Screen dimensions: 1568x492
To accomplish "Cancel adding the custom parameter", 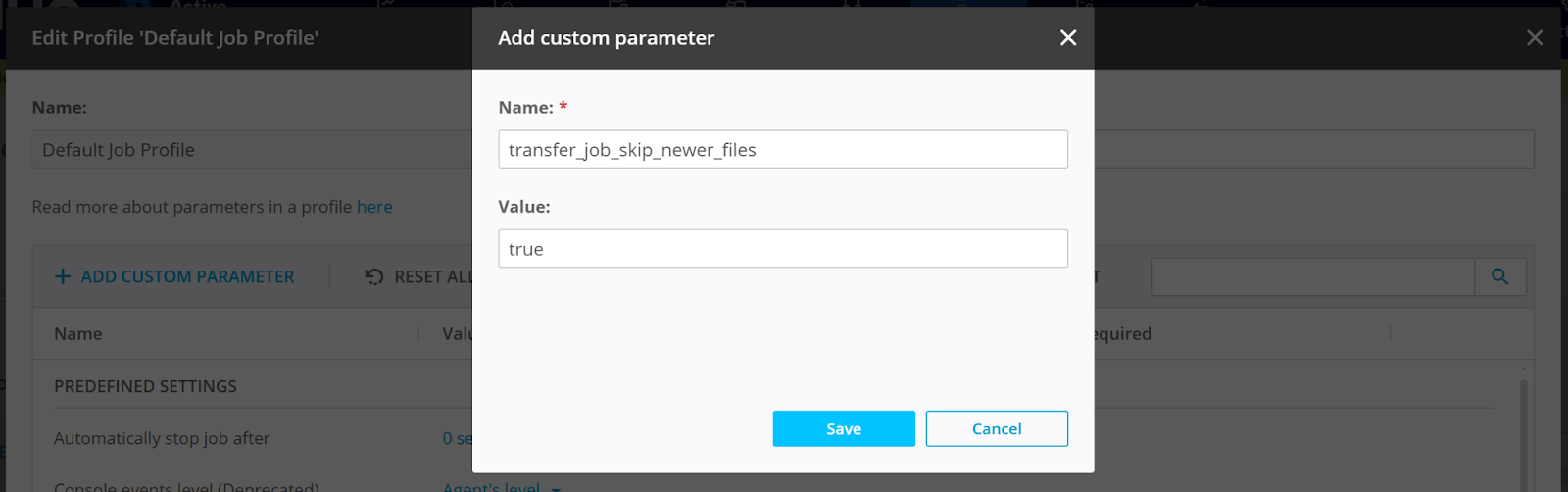I will (x=996, y=429).
